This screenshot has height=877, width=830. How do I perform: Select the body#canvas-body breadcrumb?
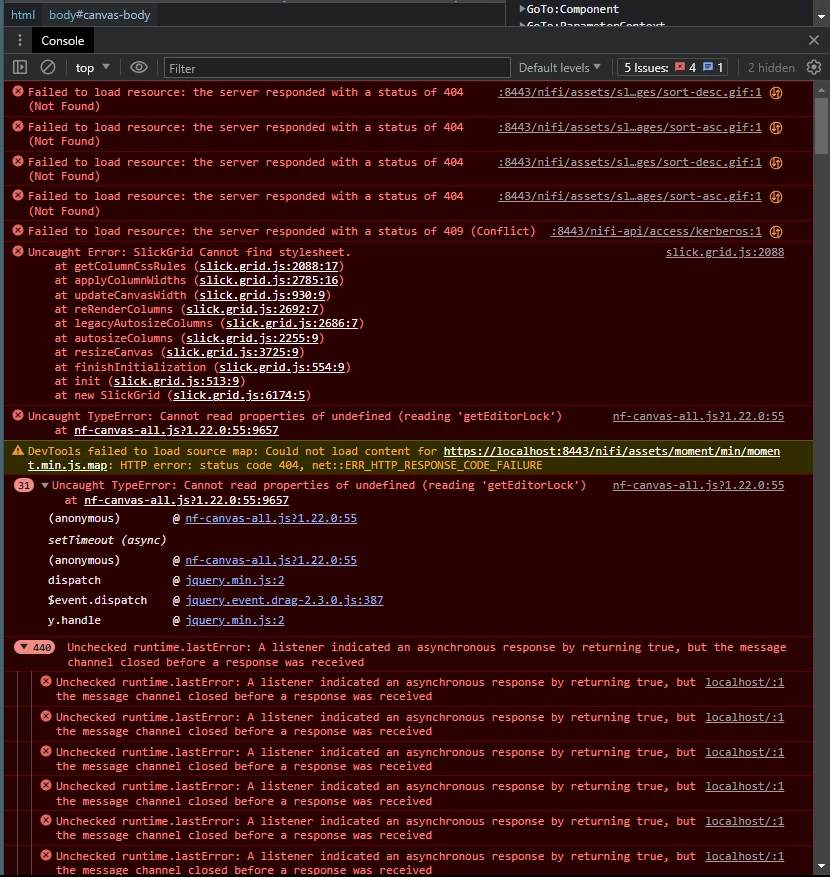tap(100, 15)
